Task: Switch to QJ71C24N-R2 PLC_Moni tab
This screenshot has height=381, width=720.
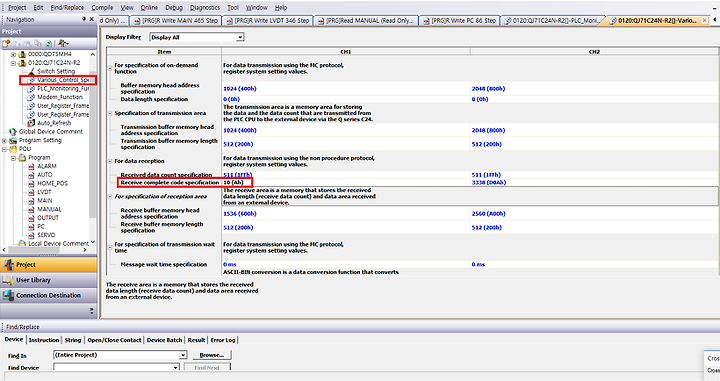Action: tap(551, 21)
